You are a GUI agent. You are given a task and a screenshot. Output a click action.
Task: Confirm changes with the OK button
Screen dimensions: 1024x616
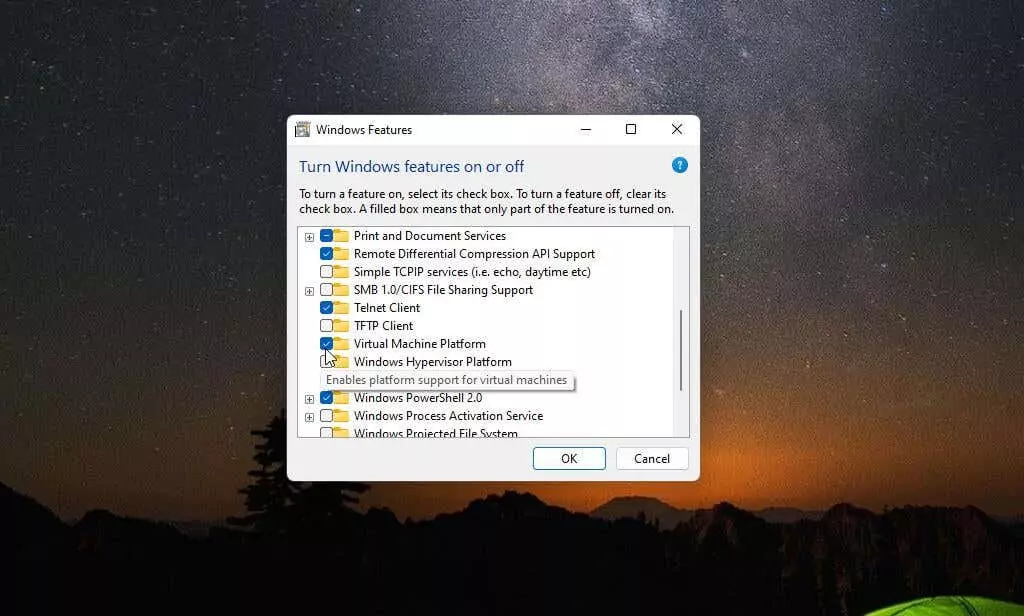pyautogui.click(x=569, y=459)
